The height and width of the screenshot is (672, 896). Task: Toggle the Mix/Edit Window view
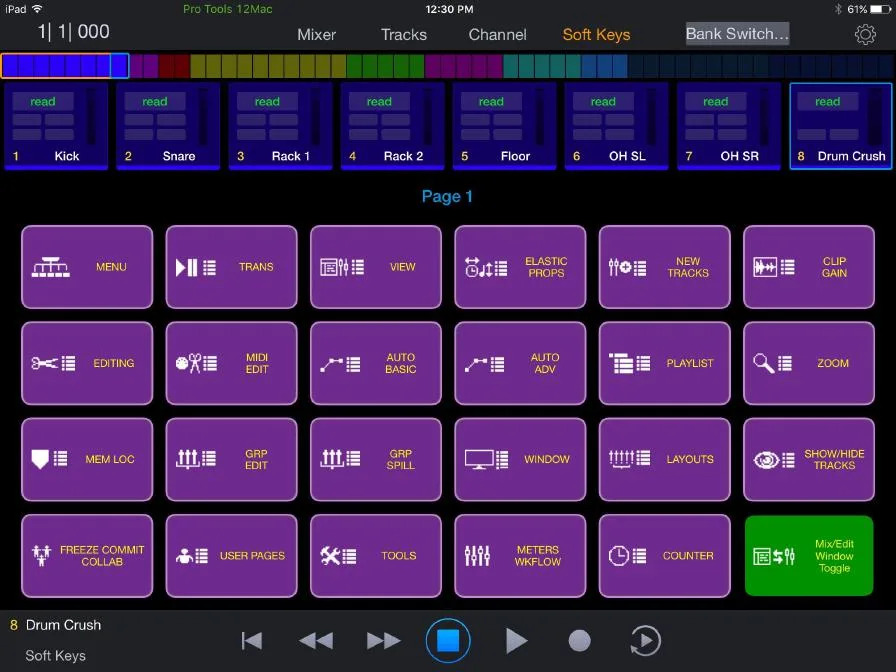coord(809,556)
